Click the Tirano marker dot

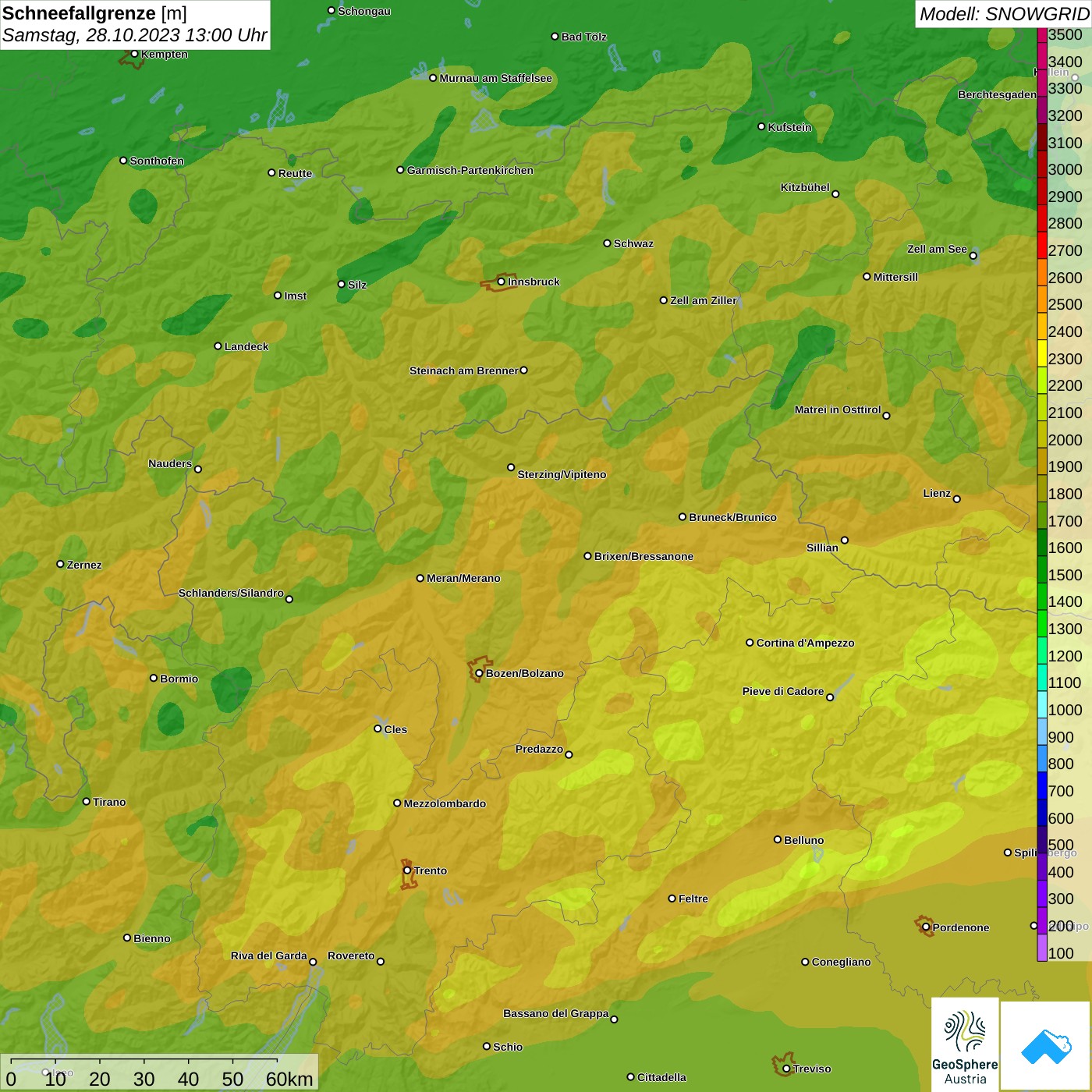point(87,801)
